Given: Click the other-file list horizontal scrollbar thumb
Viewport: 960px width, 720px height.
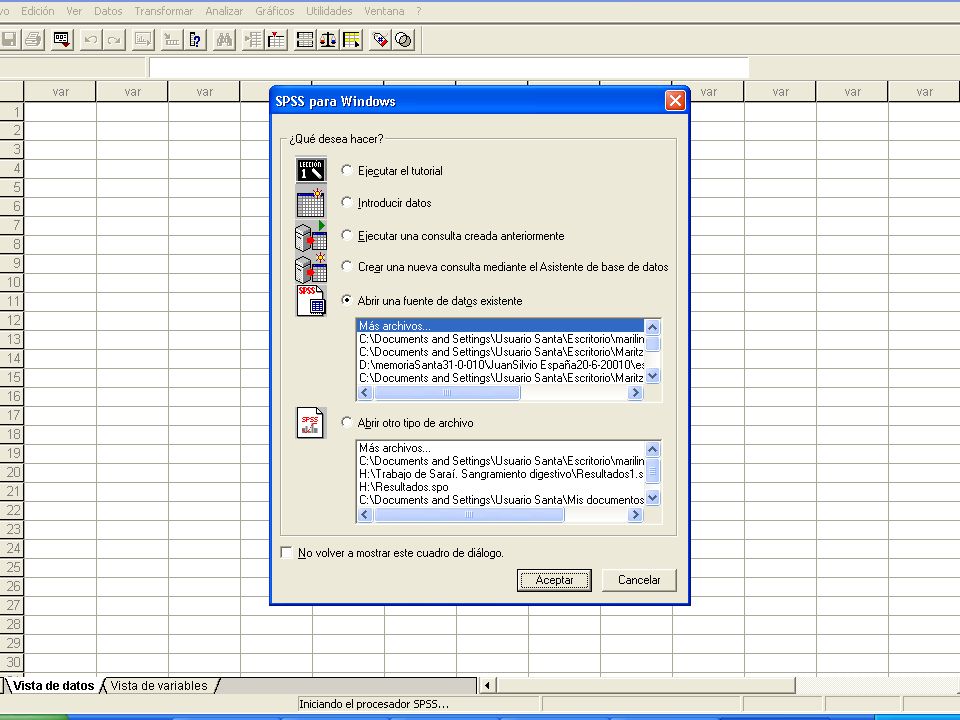Looking at the screenshot, I should [x=469, y=515].
